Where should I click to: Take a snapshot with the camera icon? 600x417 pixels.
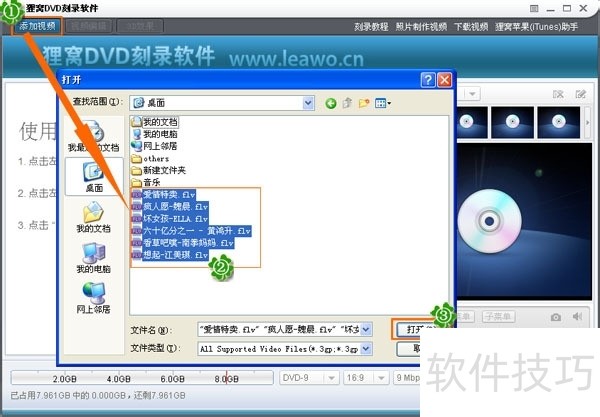556,317
